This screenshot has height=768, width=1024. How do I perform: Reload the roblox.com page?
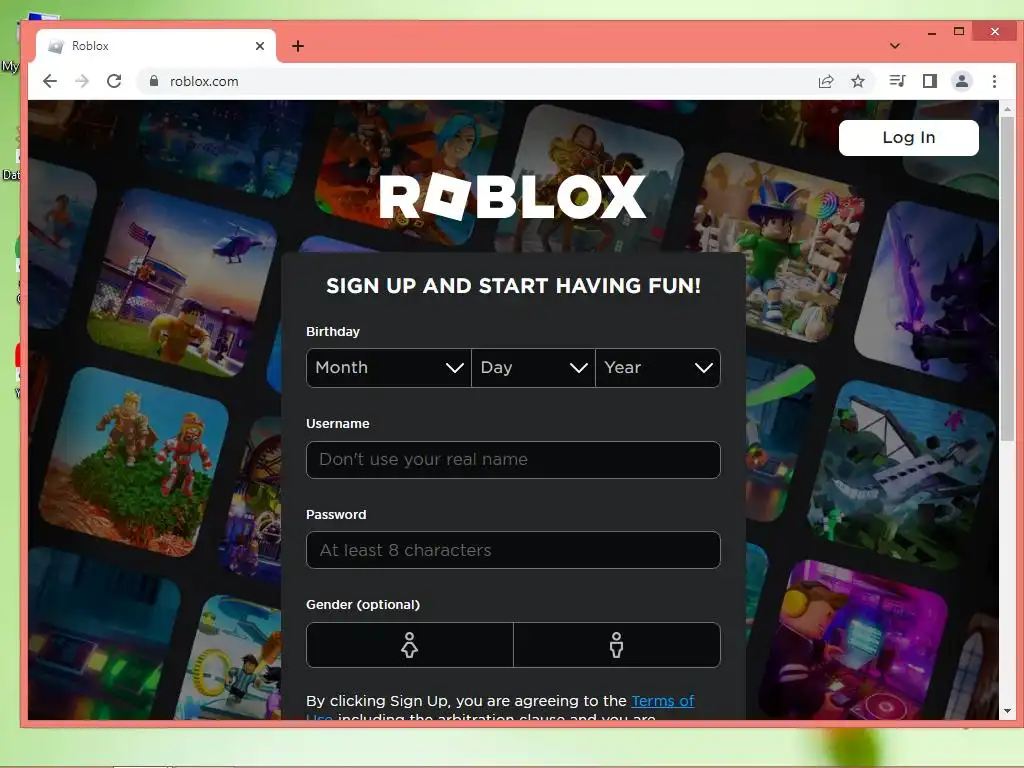pyautogui.click(x=114, y=81)
